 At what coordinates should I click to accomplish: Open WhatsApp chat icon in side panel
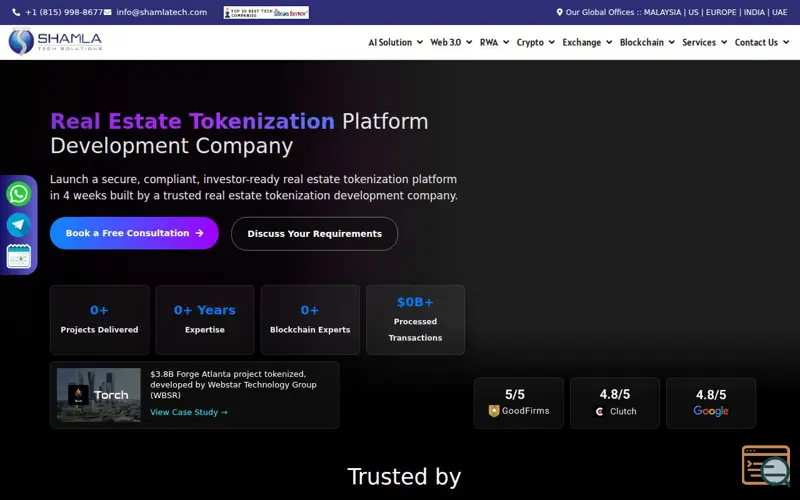19,194
